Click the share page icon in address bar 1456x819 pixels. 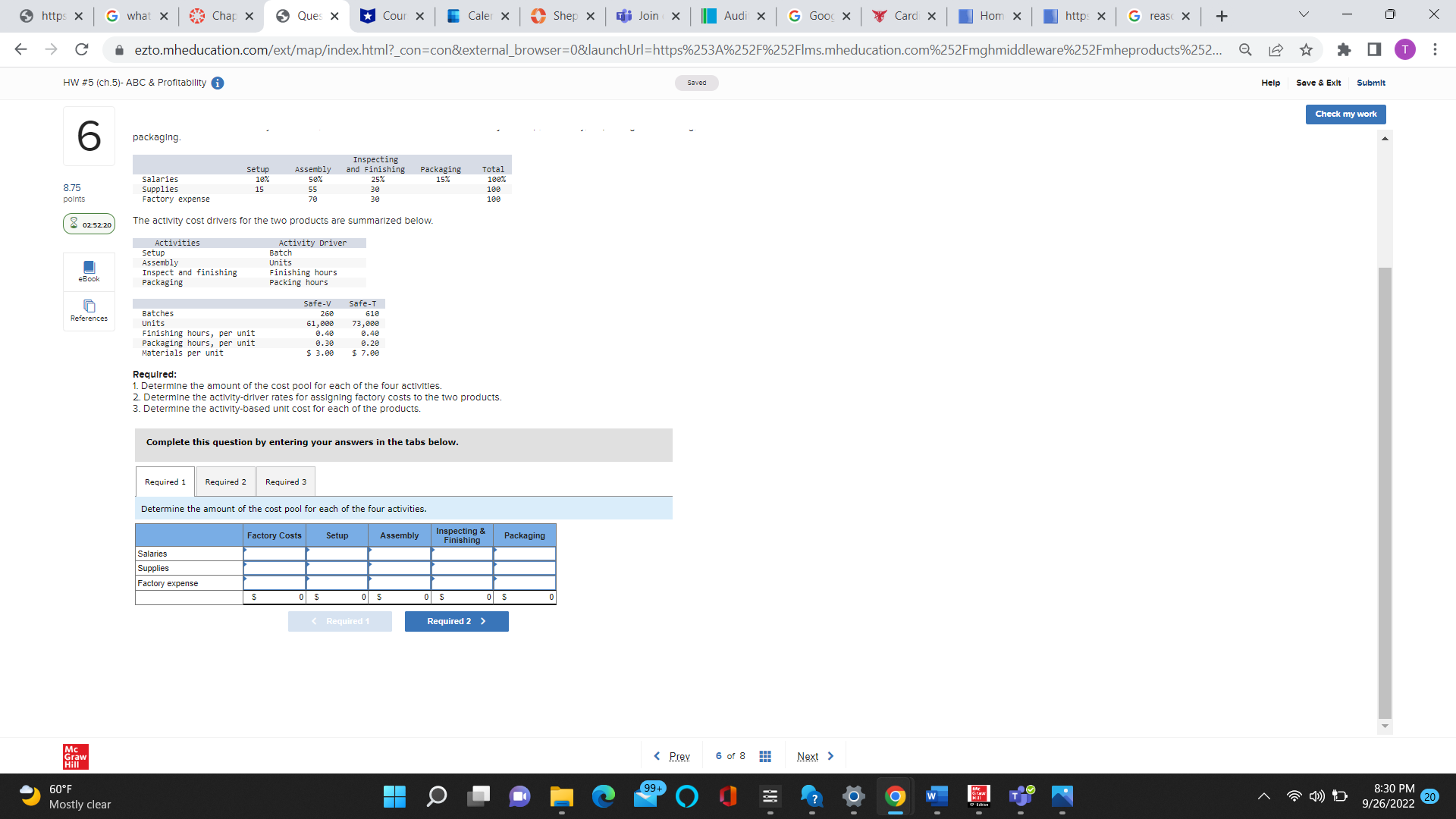1276,50
